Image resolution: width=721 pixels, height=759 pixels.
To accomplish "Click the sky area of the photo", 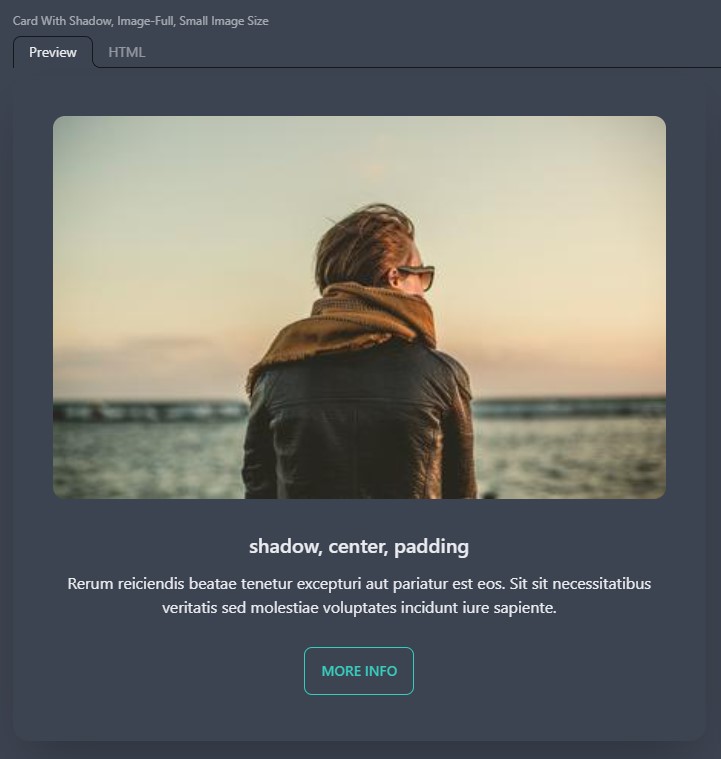I will pyautogui.click(x=194, y=218).
